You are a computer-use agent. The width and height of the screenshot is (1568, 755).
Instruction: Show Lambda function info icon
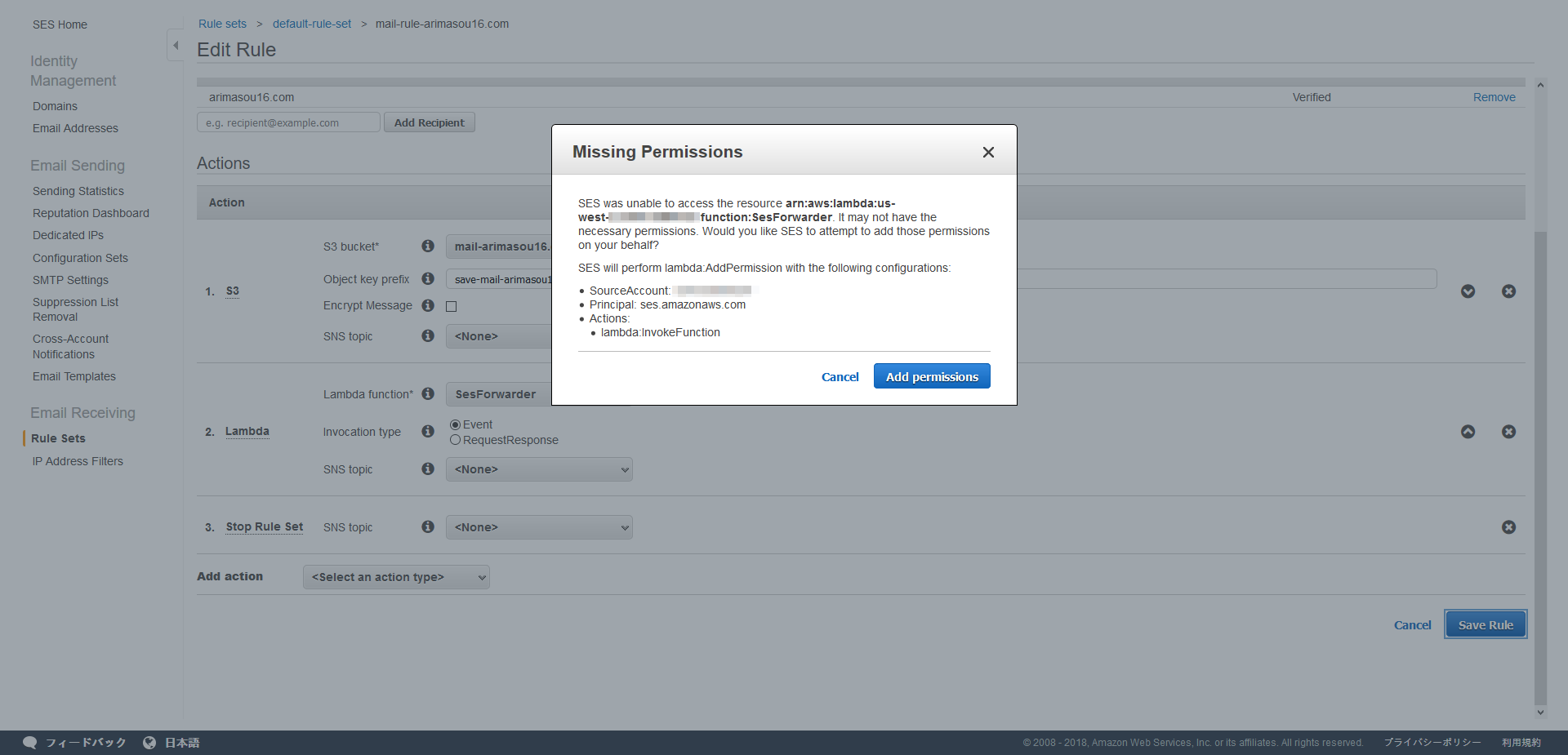tap(427, 393)
